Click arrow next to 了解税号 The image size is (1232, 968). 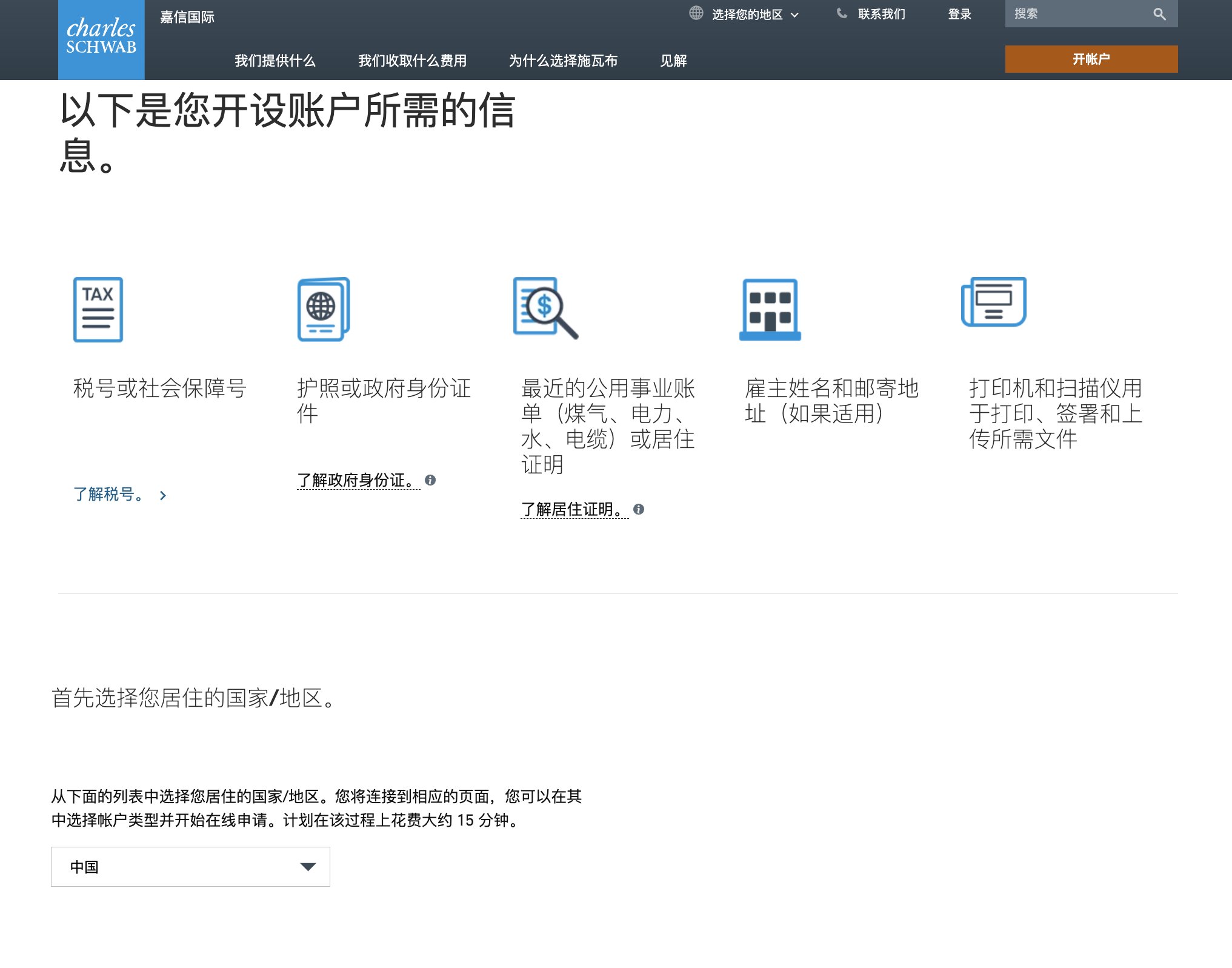162,495
